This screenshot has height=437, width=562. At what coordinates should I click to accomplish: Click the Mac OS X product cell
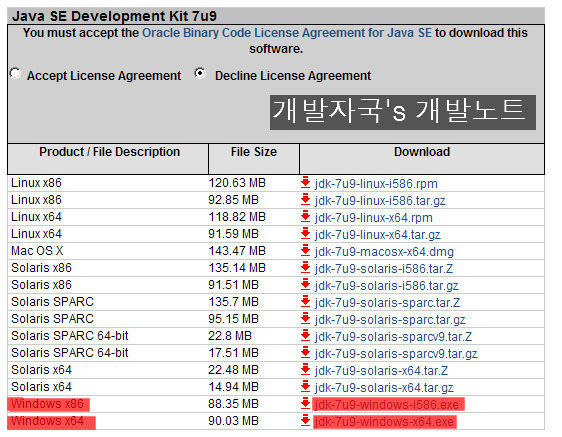37,251
